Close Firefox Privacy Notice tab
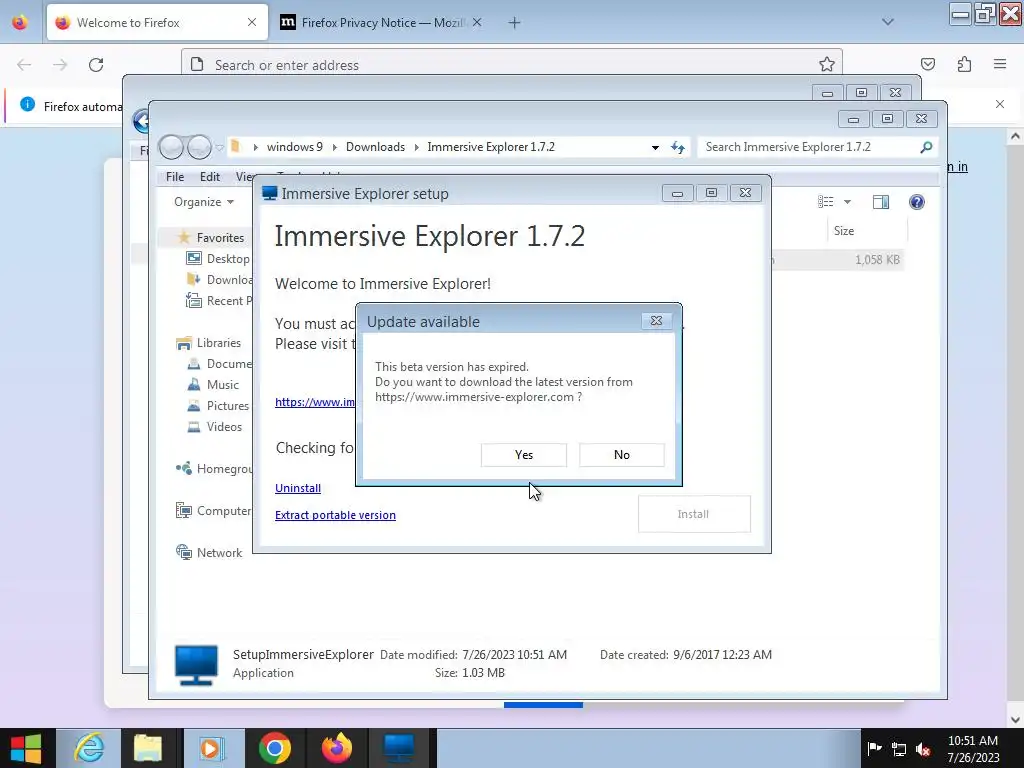 point(477,22)
